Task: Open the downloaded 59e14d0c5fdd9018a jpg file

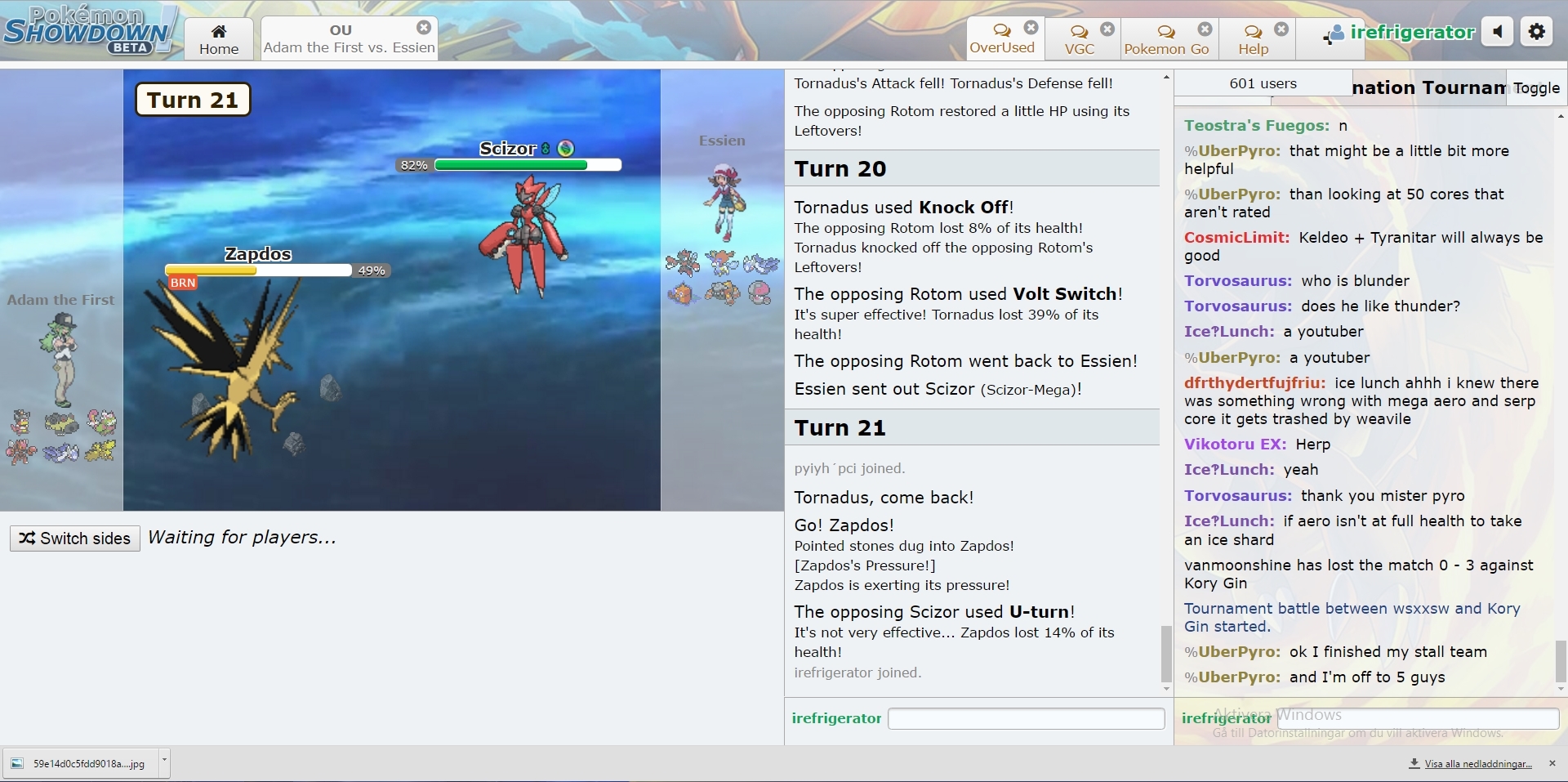Action: pos(80,764)
